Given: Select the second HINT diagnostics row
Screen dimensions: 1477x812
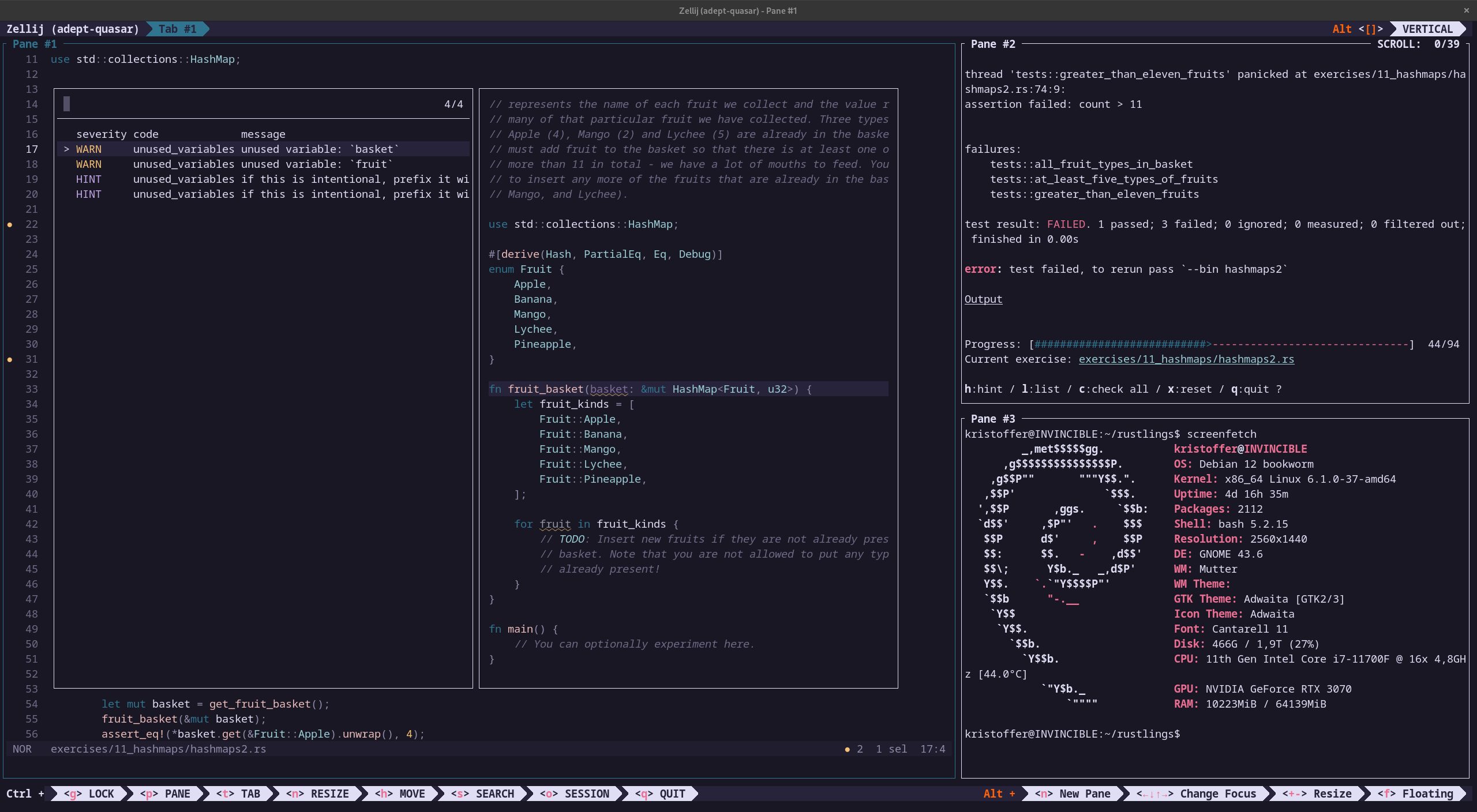Looking at the screenshot, I should (x=264, y=194).
